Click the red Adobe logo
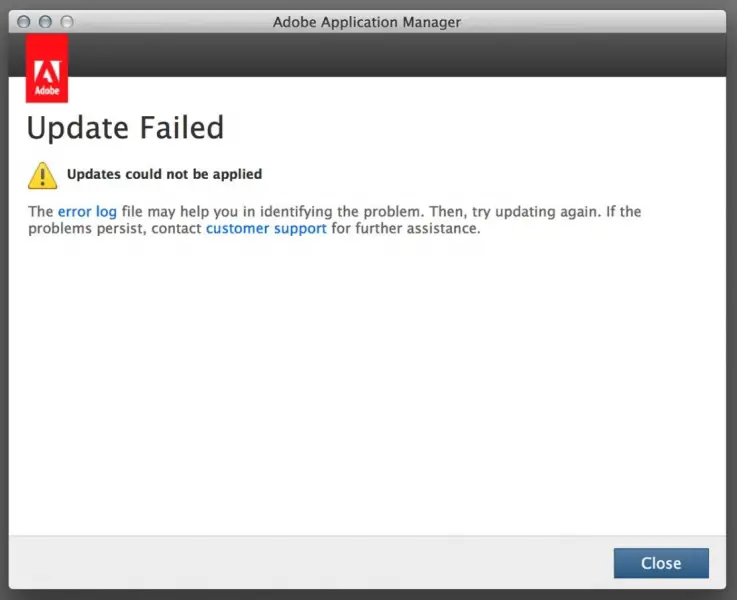Viewport: 737px width, 600px height. pyautogui.click(x=47, y=68)
